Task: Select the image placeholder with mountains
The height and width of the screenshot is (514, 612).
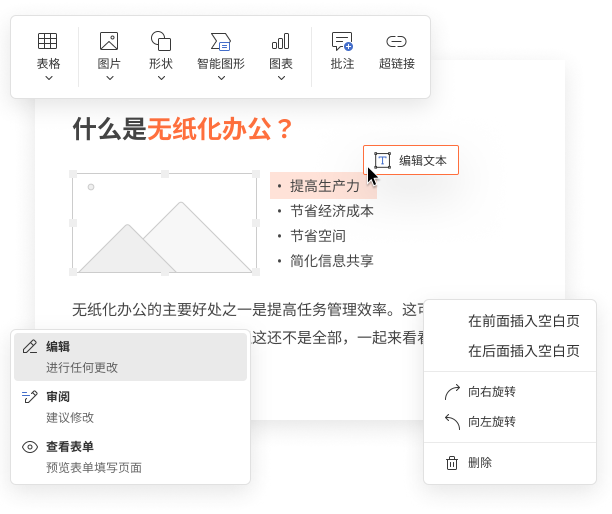Action: click(x=164, y=223)
